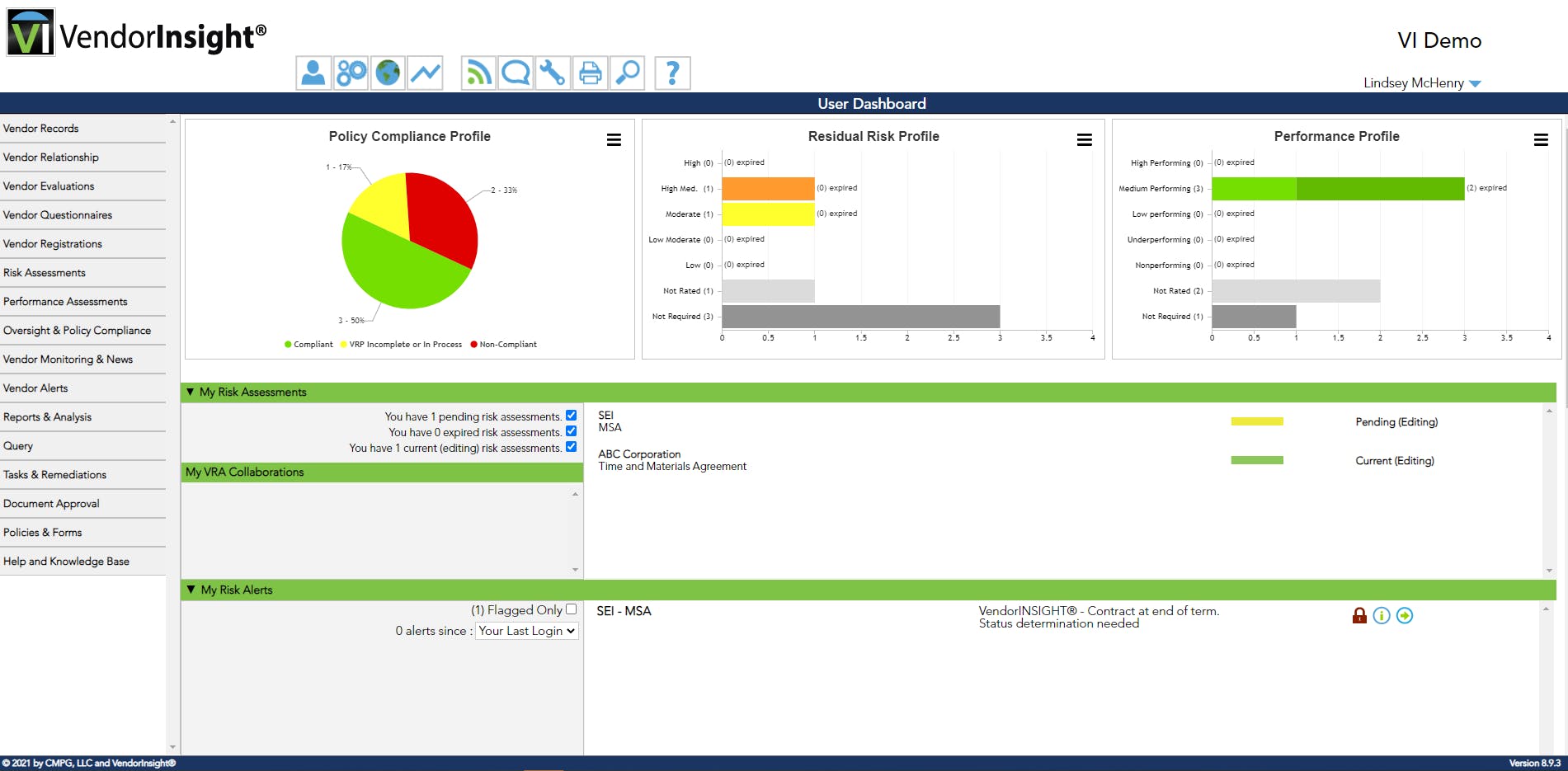Click the green arrow icon for SEI - MSA alert
This screenshot has height=771, width=1568.
(1405, 615)
